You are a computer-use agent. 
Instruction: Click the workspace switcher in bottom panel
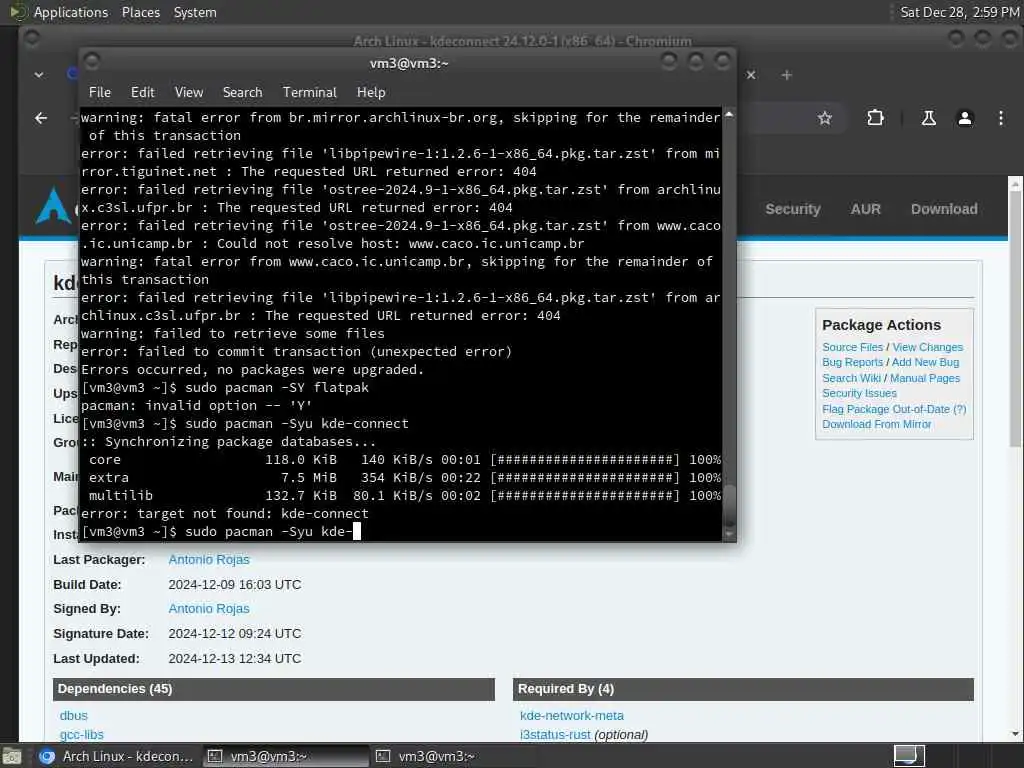point(909,756)
